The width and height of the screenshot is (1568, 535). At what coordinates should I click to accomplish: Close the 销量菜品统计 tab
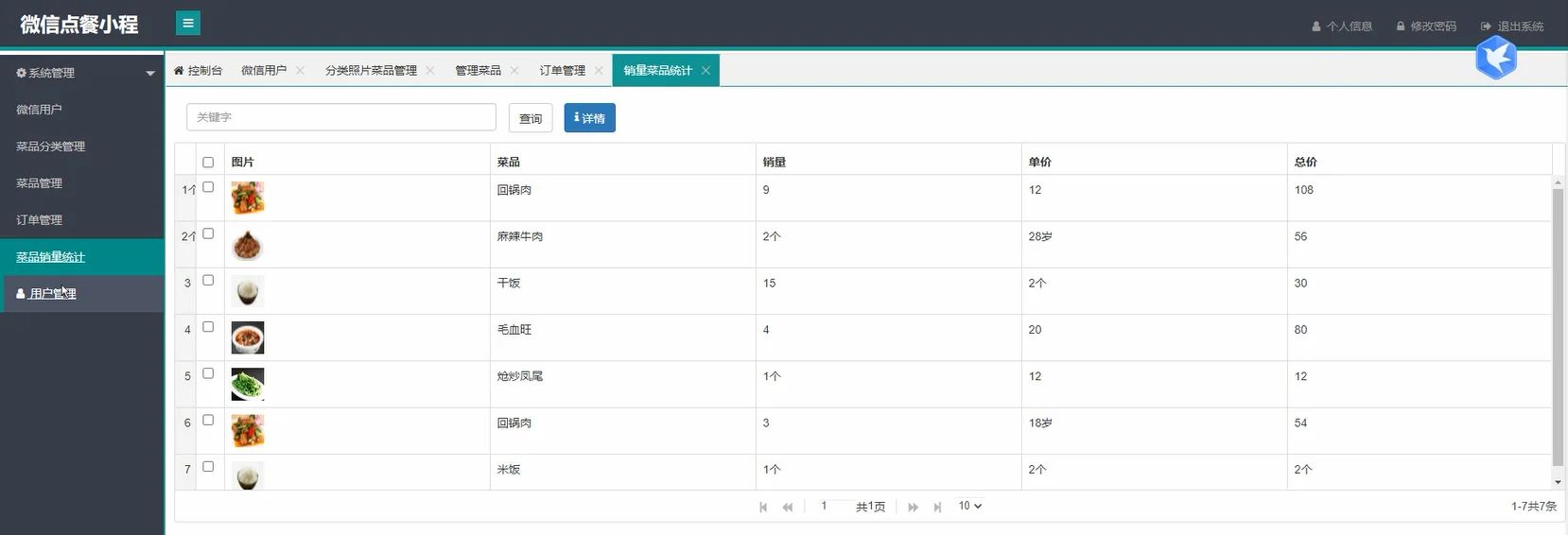pyautogui.click(x=706, y=70)
